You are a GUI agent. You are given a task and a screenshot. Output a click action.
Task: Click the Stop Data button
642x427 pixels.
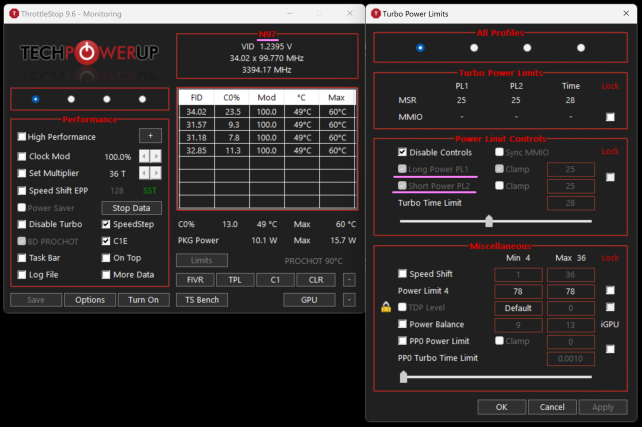(131, 208)
